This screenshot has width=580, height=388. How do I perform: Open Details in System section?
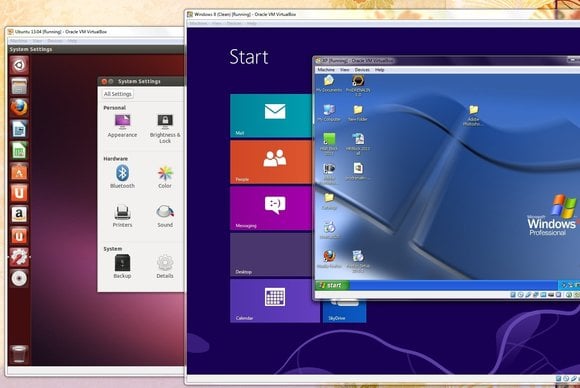pos(165,266)
